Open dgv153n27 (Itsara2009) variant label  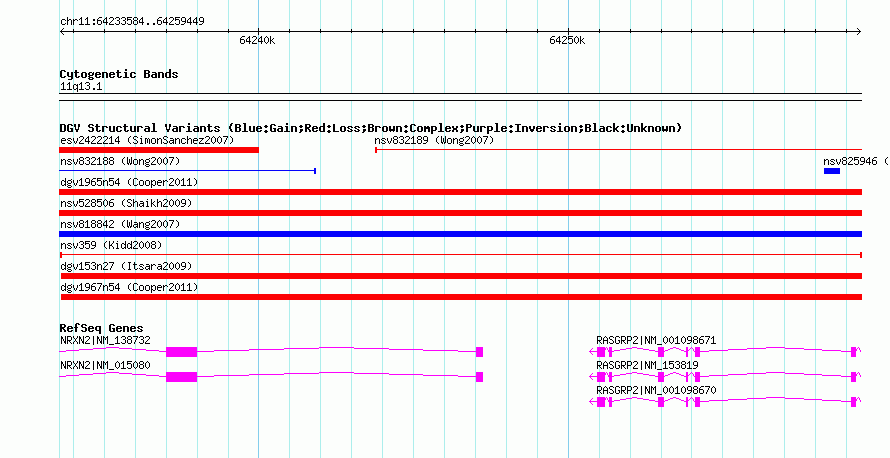coord(127,266)
